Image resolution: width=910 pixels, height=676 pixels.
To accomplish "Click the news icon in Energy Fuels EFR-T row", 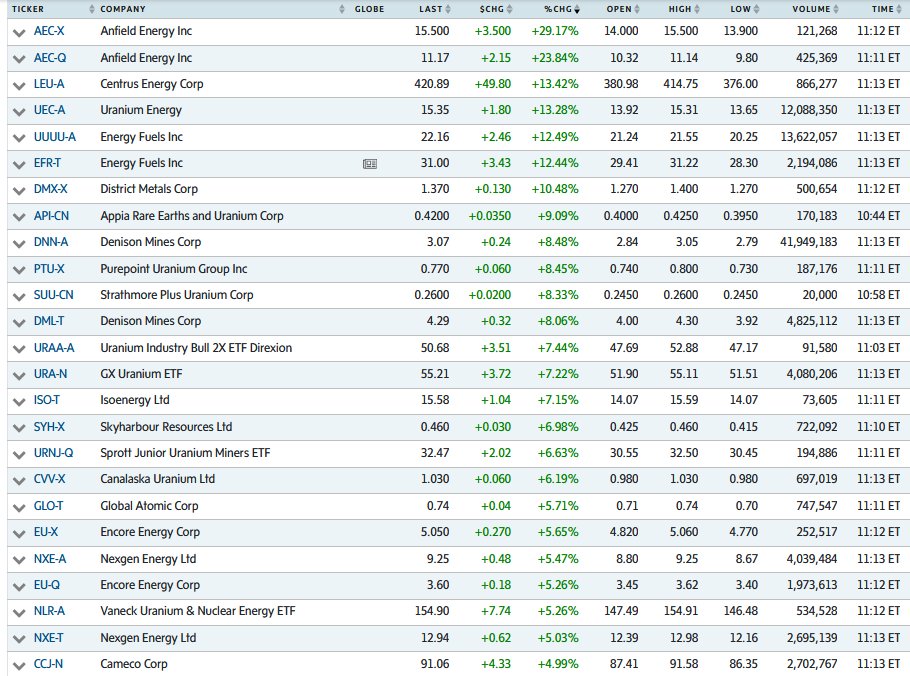I will click(369, 163).
